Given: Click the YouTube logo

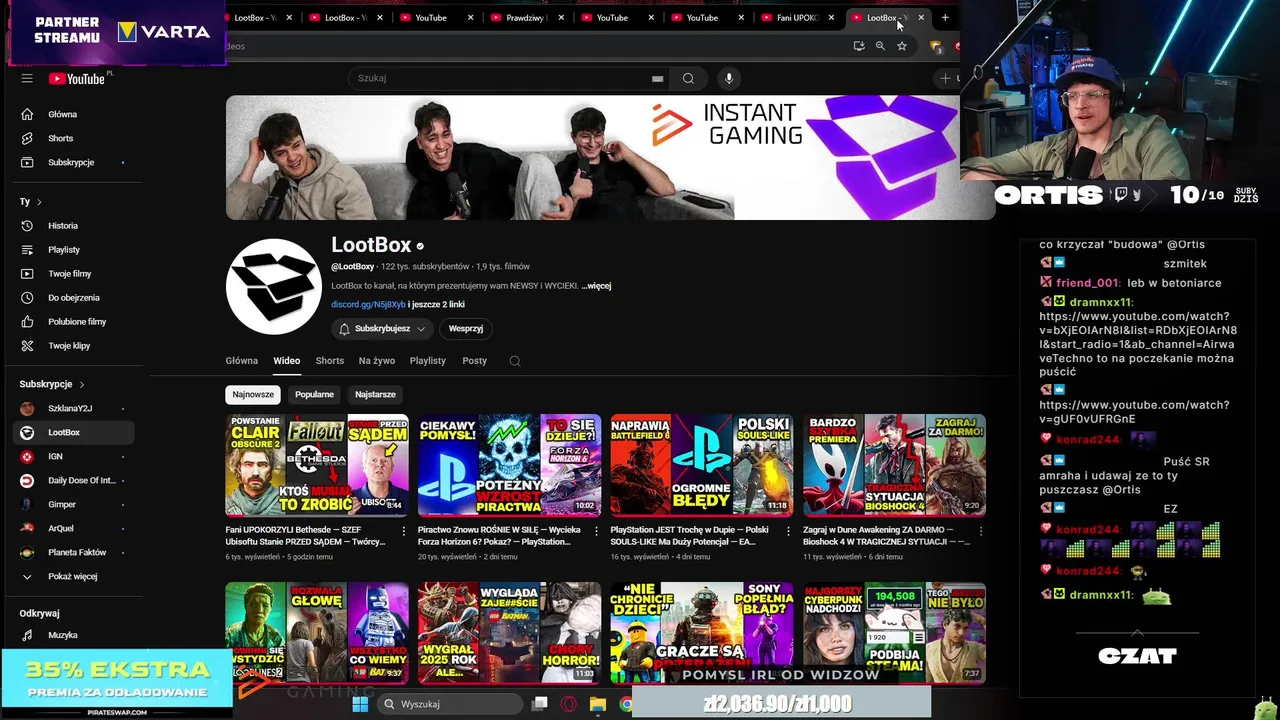Looking at the screenshot, I should pyautogui.click(x=76, y=78).
